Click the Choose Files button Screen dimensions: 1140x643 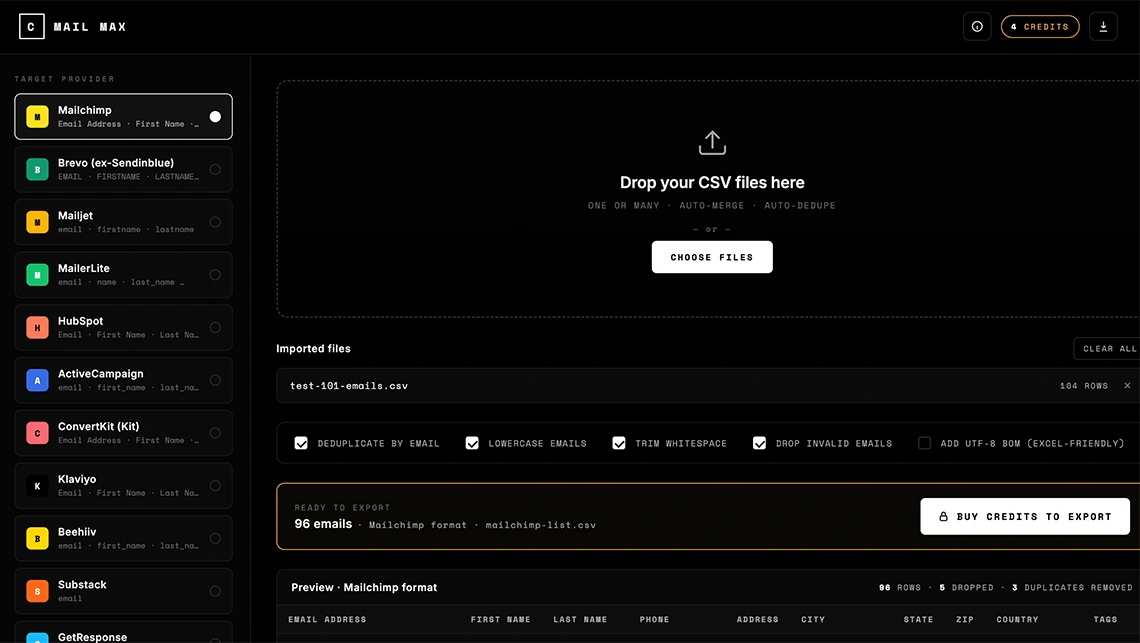tap(712, 257)
